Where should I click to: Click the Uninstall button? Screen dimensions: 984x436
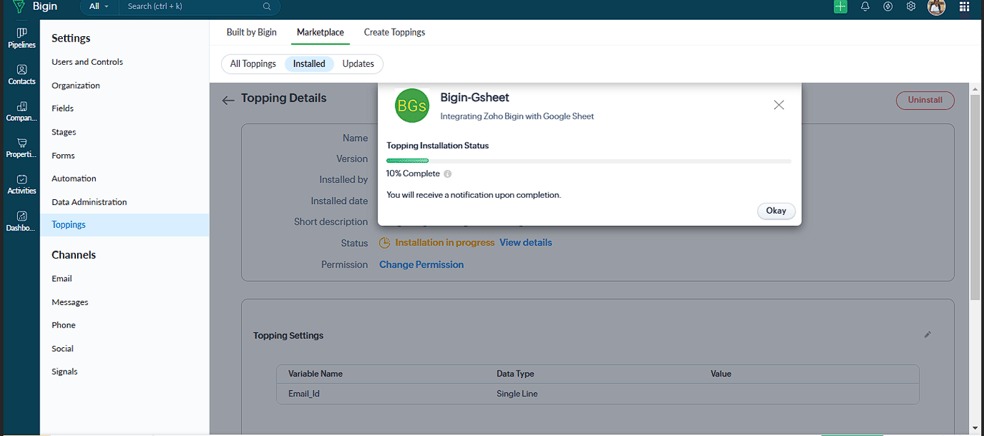point(925,100)
